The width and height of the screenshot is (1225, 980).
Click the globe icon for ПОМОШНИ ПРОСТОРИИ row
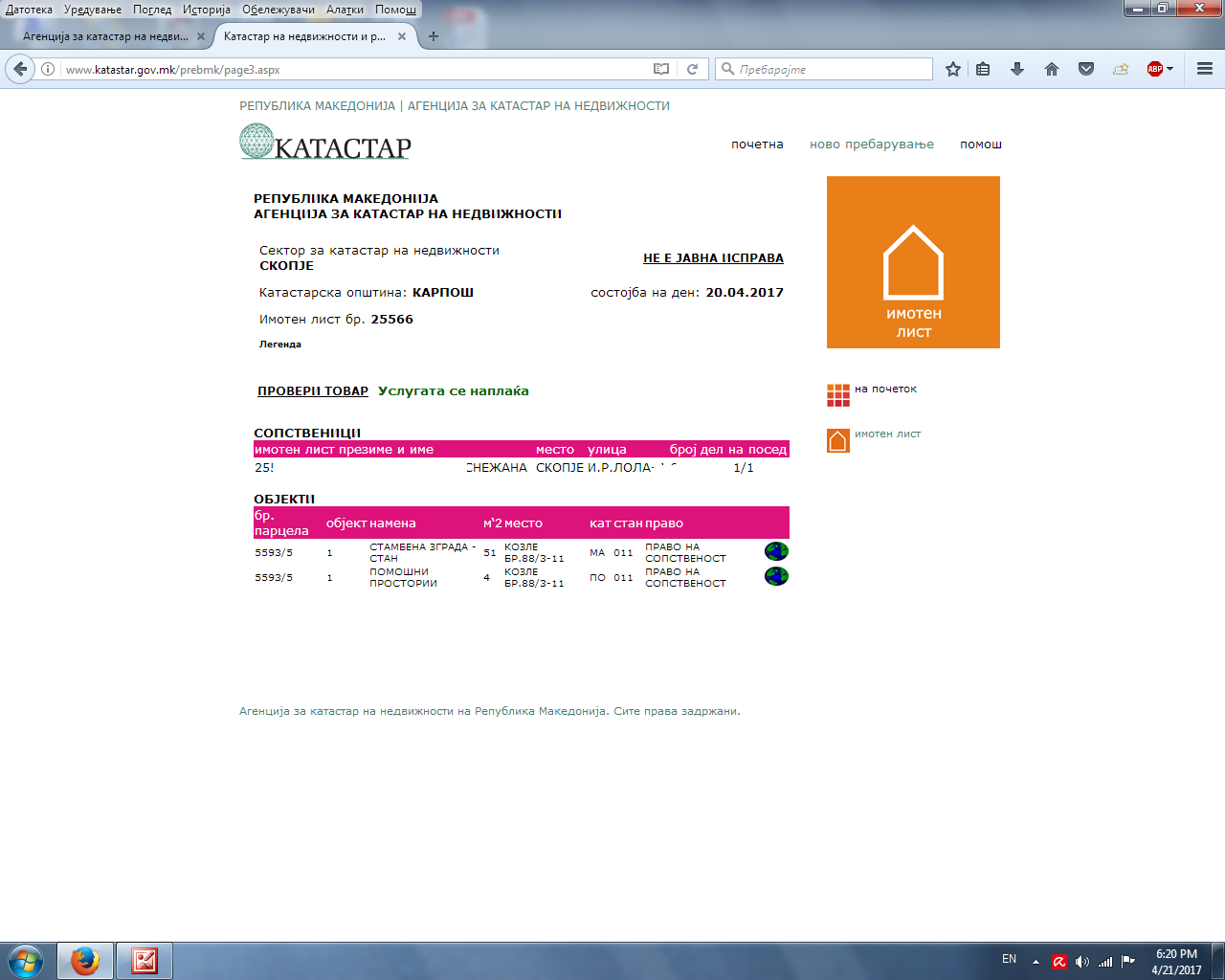776,576
